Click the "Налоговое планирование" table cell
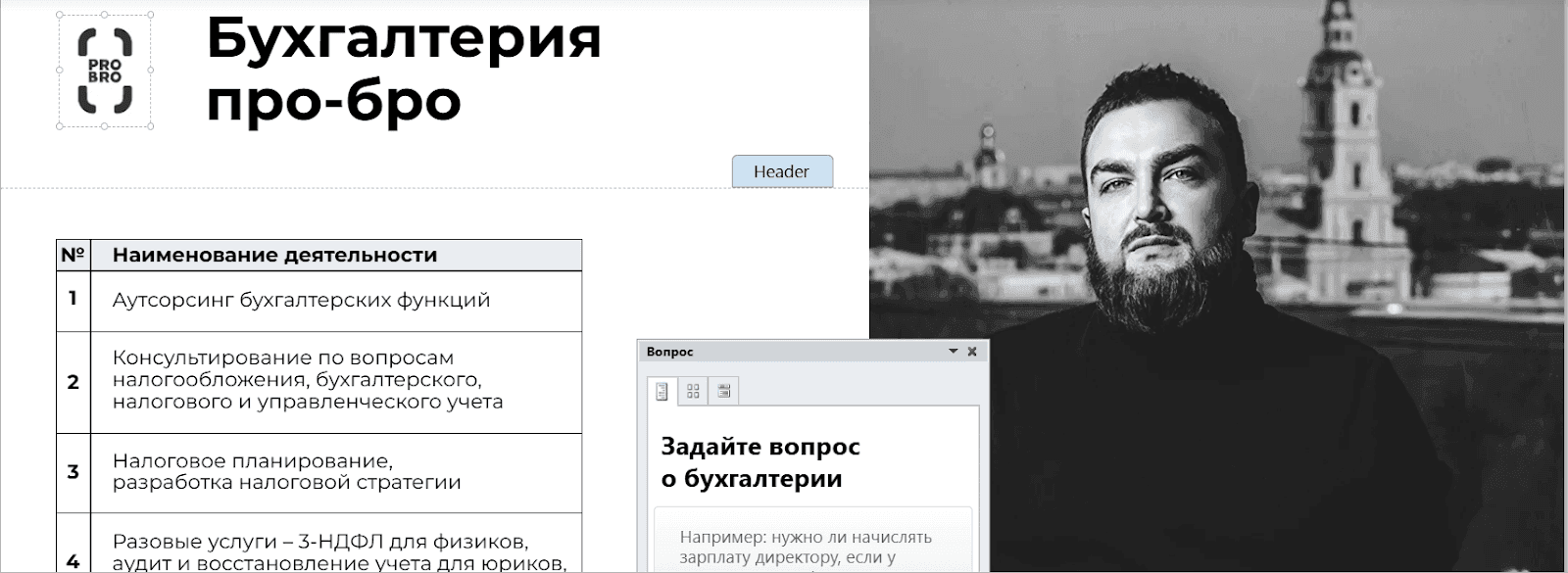Screen dimensions: 1568x573 [336, 472]
